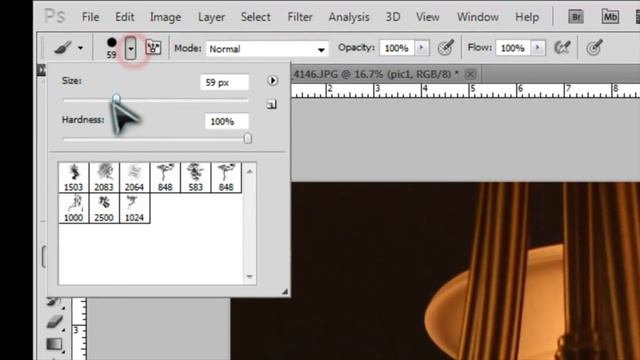
Task: Open the File menu
Action: 90,17
